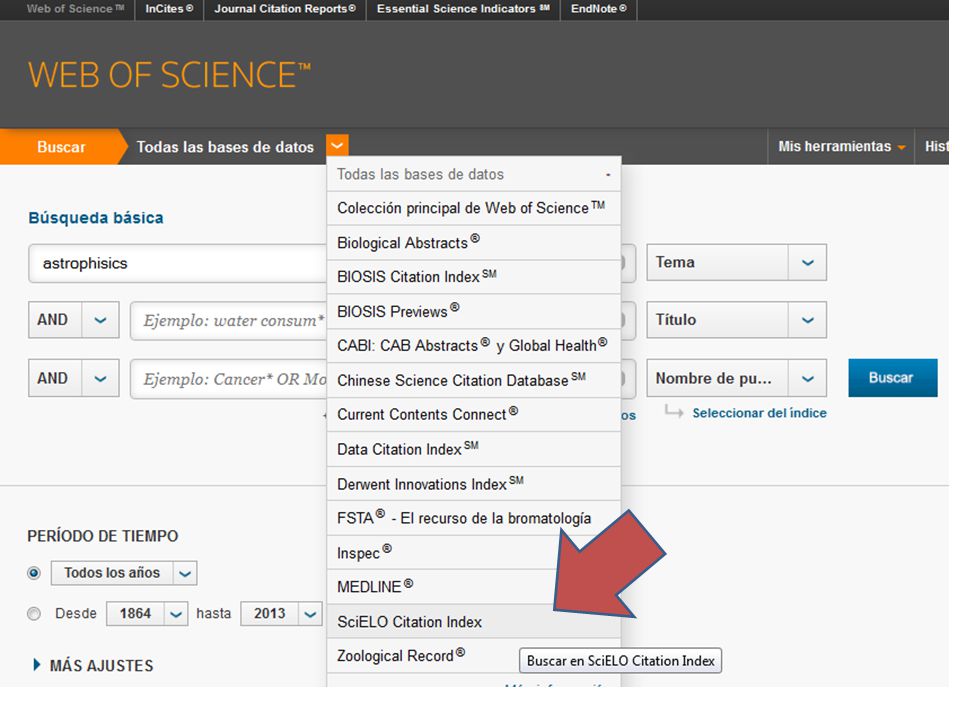Choose 'FSTA - El recurso de la bromatología'
Viewport: 960px width, 720px height.
(x=474, y=518)
